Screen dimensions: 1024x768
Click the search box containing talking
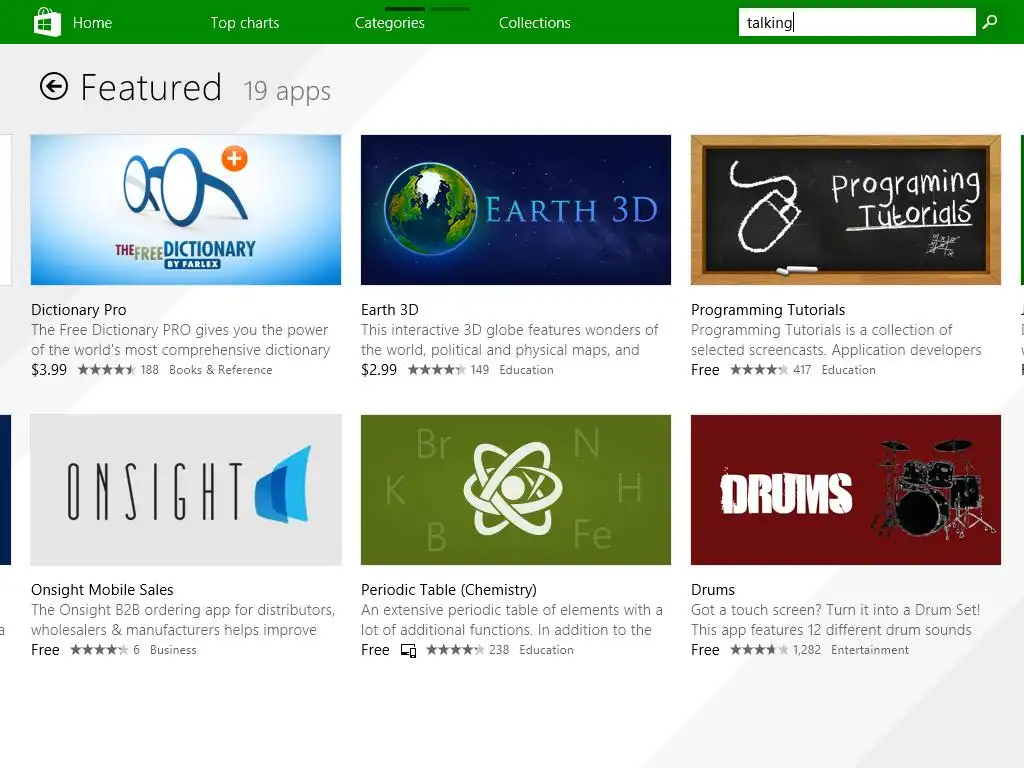coord(857,22)
